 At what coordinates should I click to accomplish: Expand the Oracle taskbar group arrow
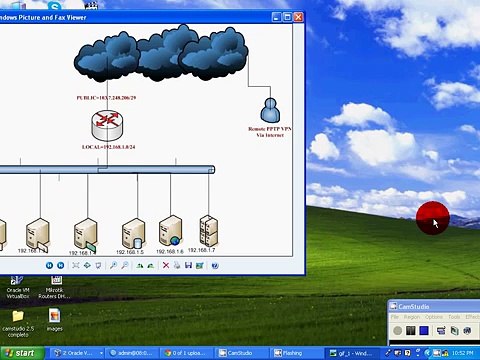[101, 353]
